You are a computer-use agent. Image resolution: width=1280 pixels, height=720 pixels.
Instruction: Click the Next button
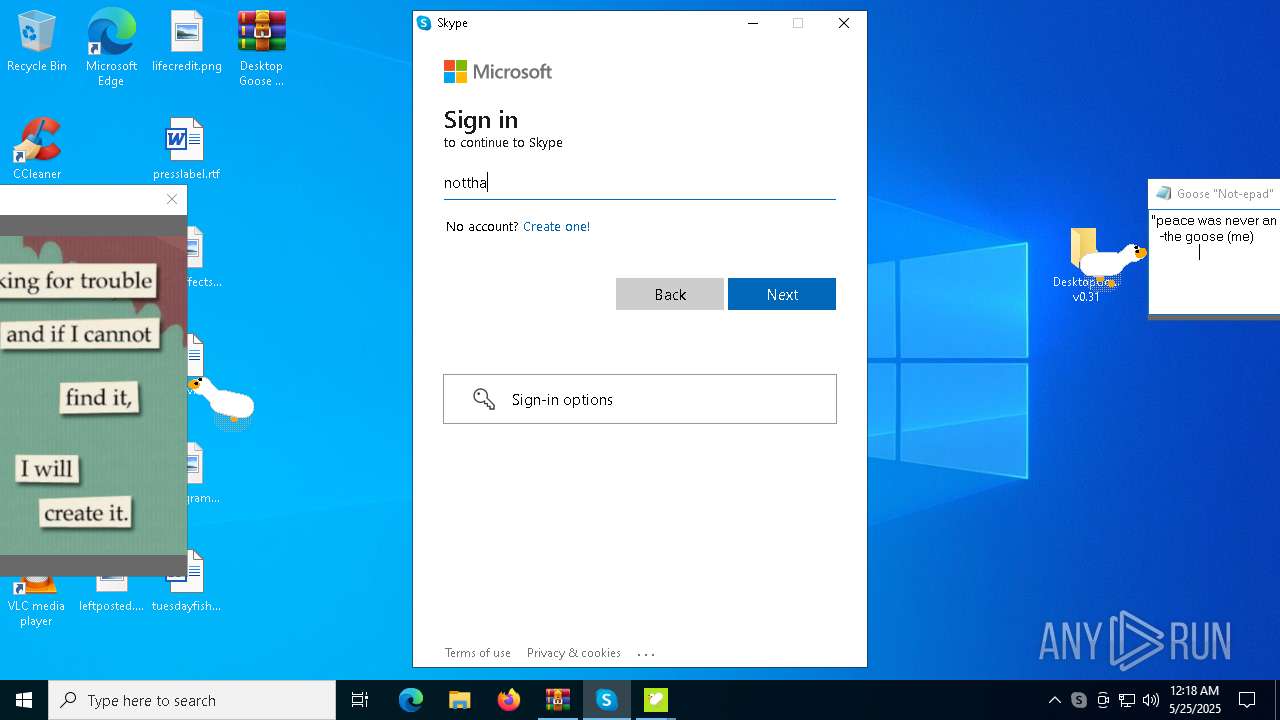pyautogui.click(x=782, y=294)
